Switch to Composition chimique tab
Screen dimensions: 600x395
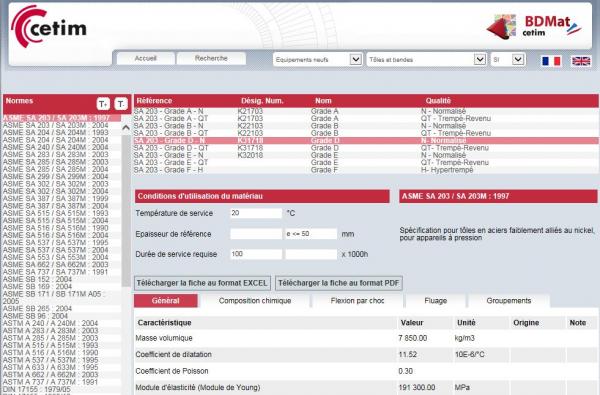coord(255,300)
